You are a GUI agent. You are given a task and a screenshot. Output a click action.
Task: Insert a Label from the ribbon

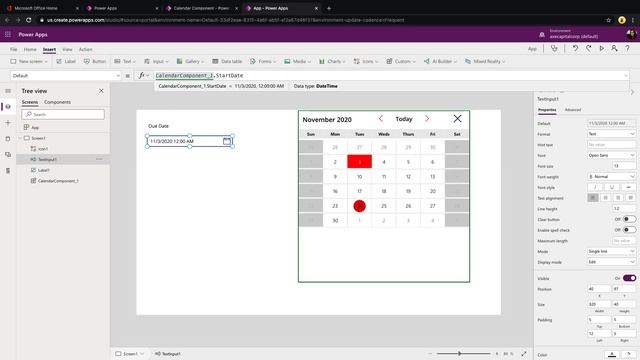66,61
